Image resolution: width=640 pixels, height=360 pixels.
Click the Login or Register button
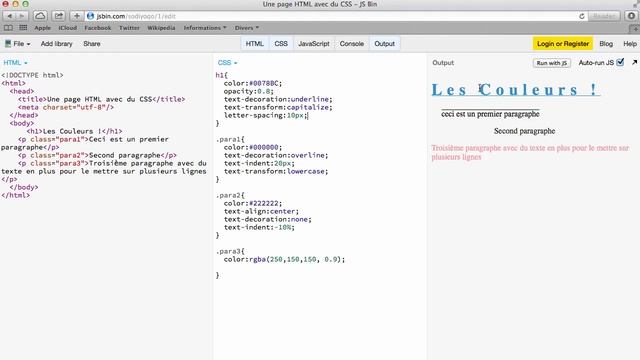563,44
